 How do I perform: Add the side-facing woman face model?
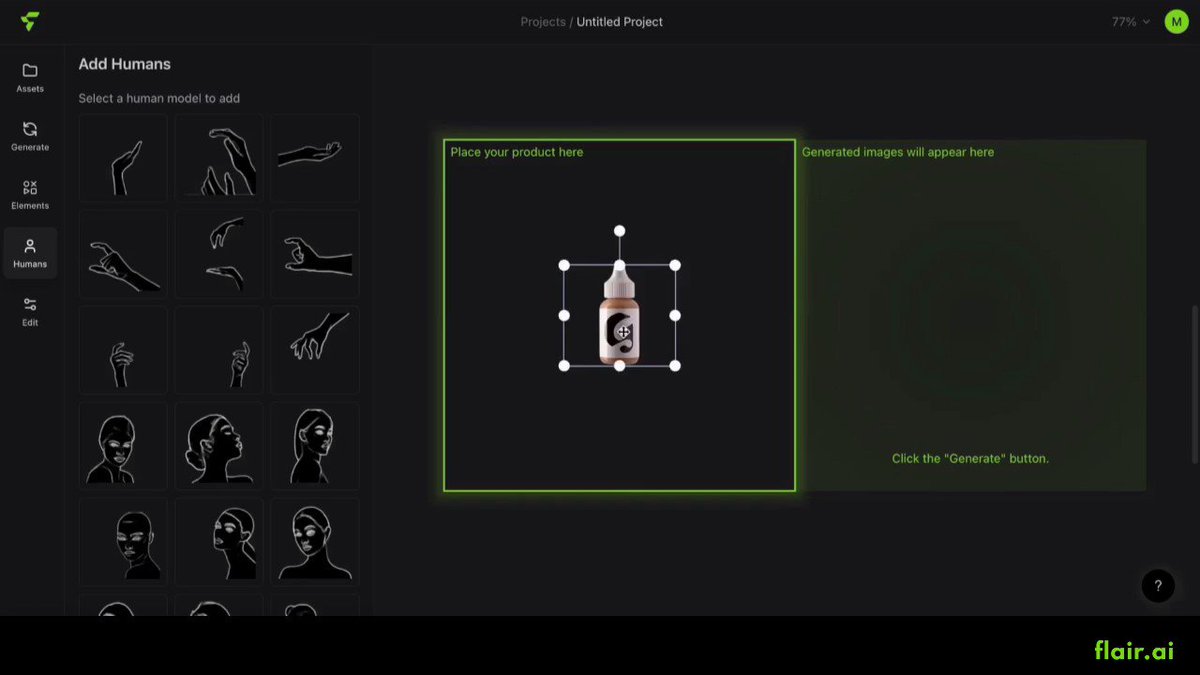coord(315,446)
